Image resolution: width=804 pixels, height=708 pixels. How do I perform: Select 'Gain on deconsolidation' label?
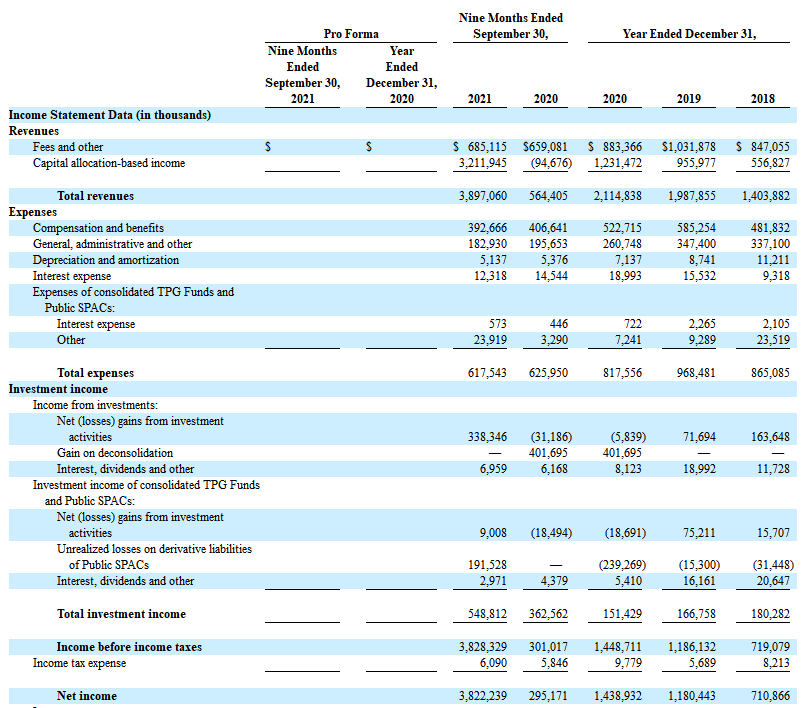tap(115, 453)
